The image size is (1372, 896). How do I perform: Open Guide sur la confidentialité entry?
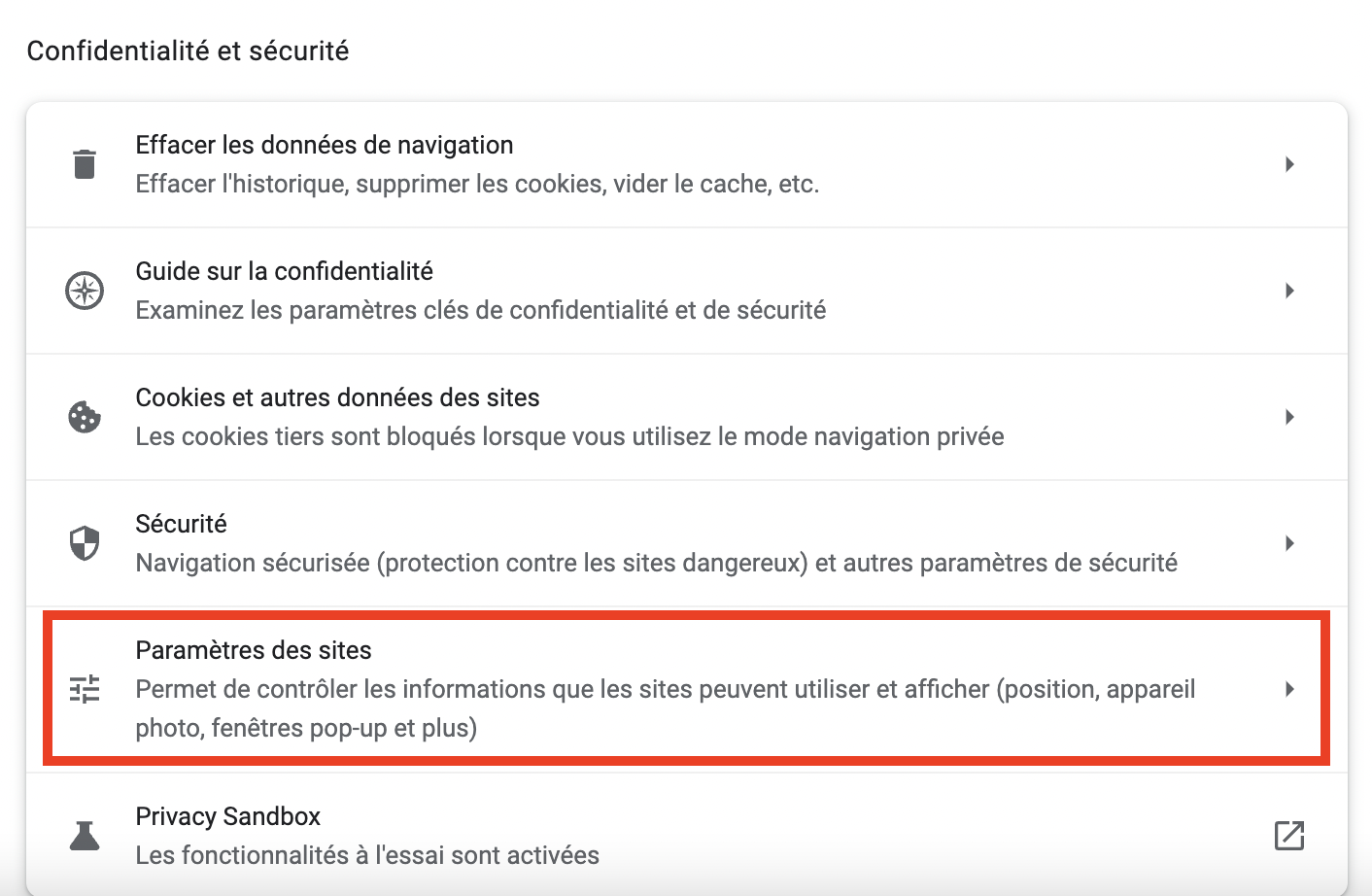pyautogui.click(x=285, y=271)
